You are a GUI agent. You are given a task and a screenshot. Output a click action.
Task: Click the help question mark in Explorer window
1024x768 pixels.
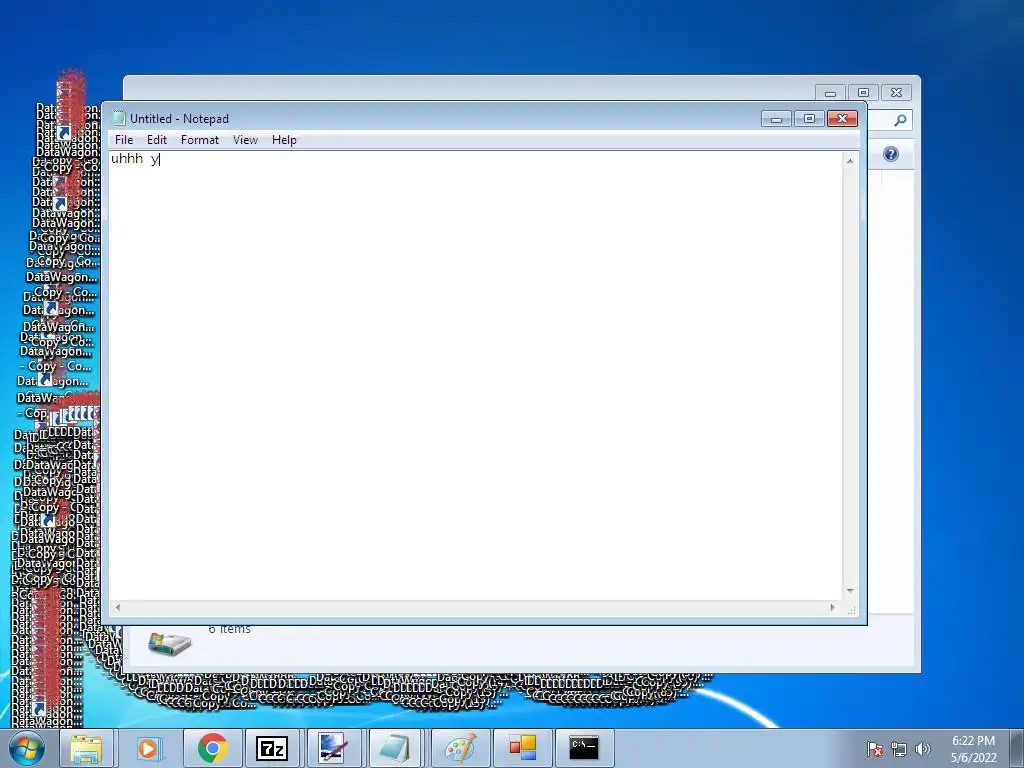pyautogui.click(x=891, y=154)
